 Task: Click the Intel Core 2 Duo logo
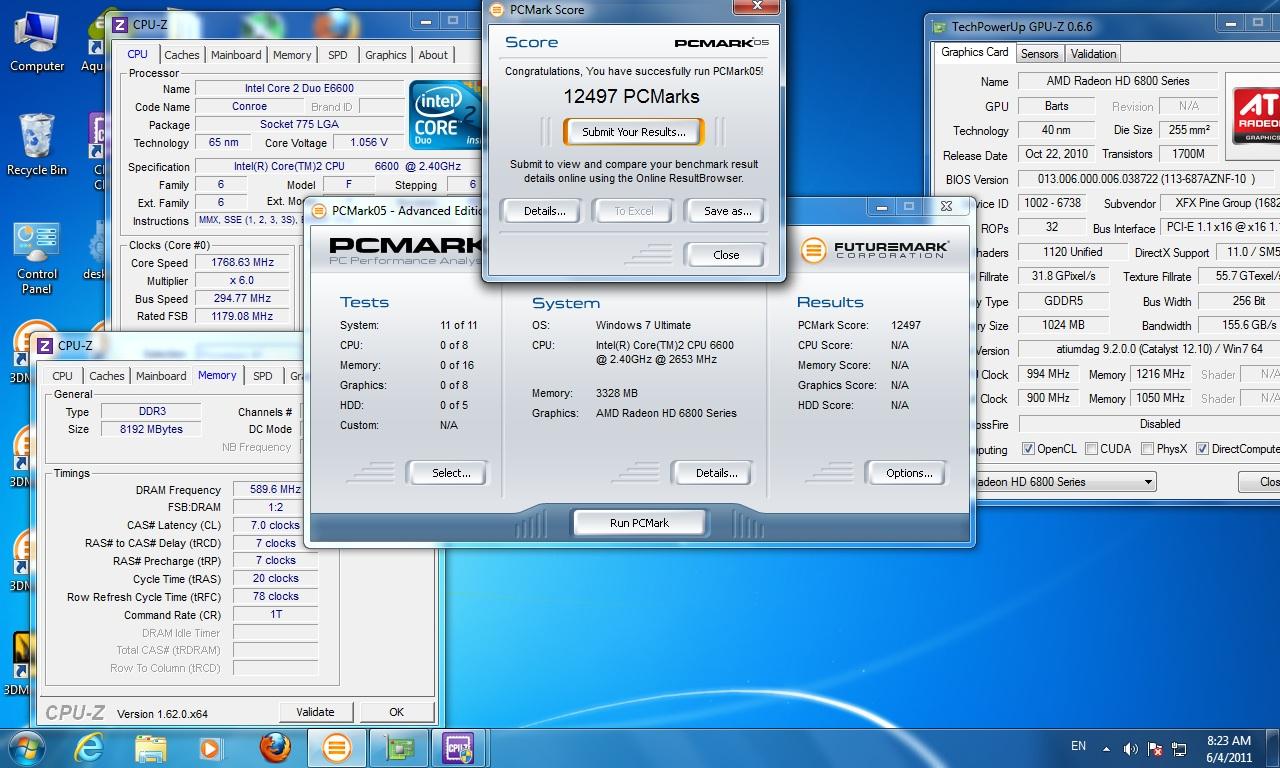pos(443,114)
